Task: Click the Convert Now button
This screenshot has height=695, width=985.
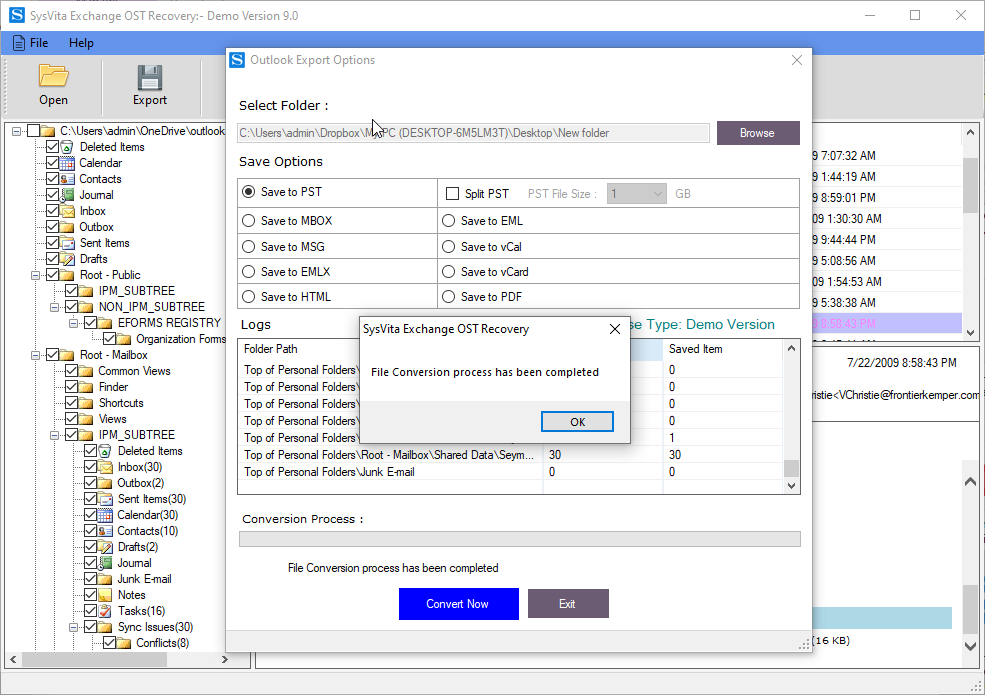Action: pyautogui.click(x=459, y=604)
